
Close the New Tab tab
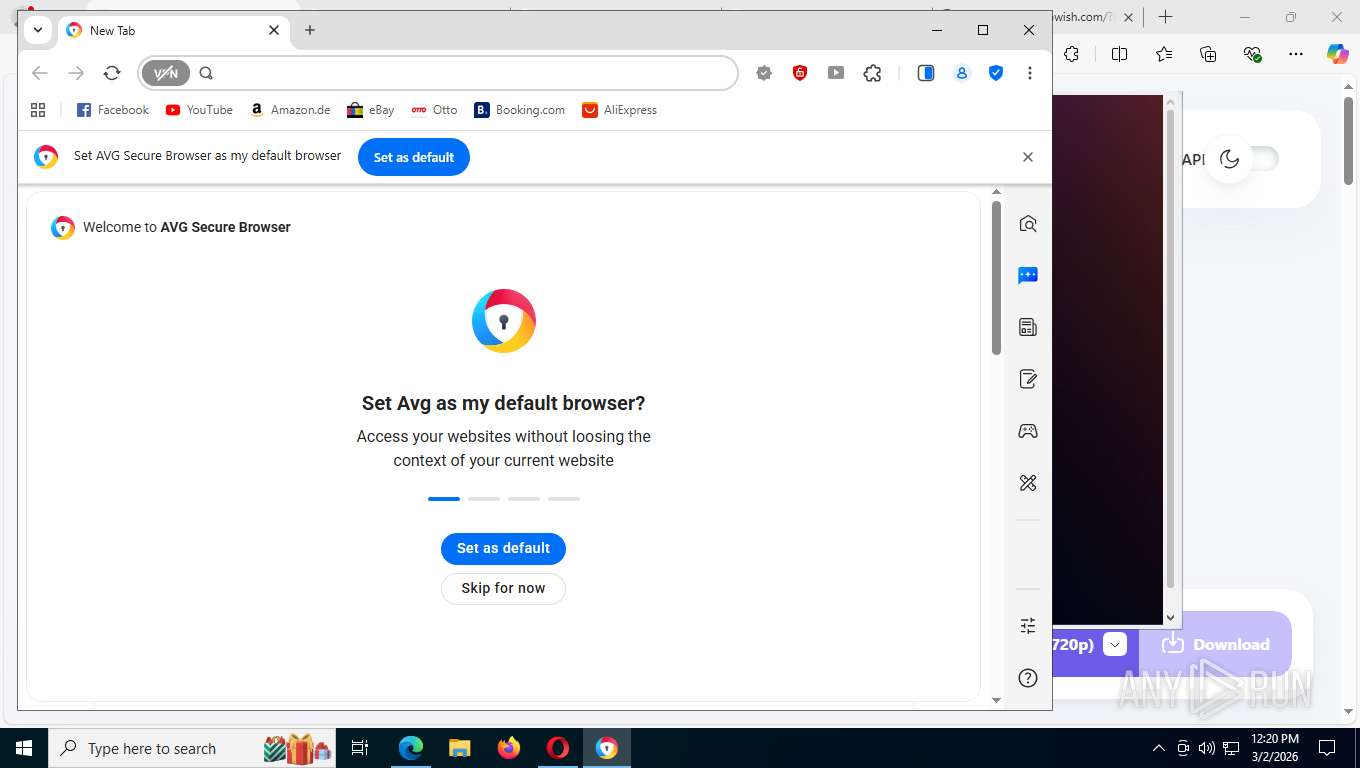[274, 30]
